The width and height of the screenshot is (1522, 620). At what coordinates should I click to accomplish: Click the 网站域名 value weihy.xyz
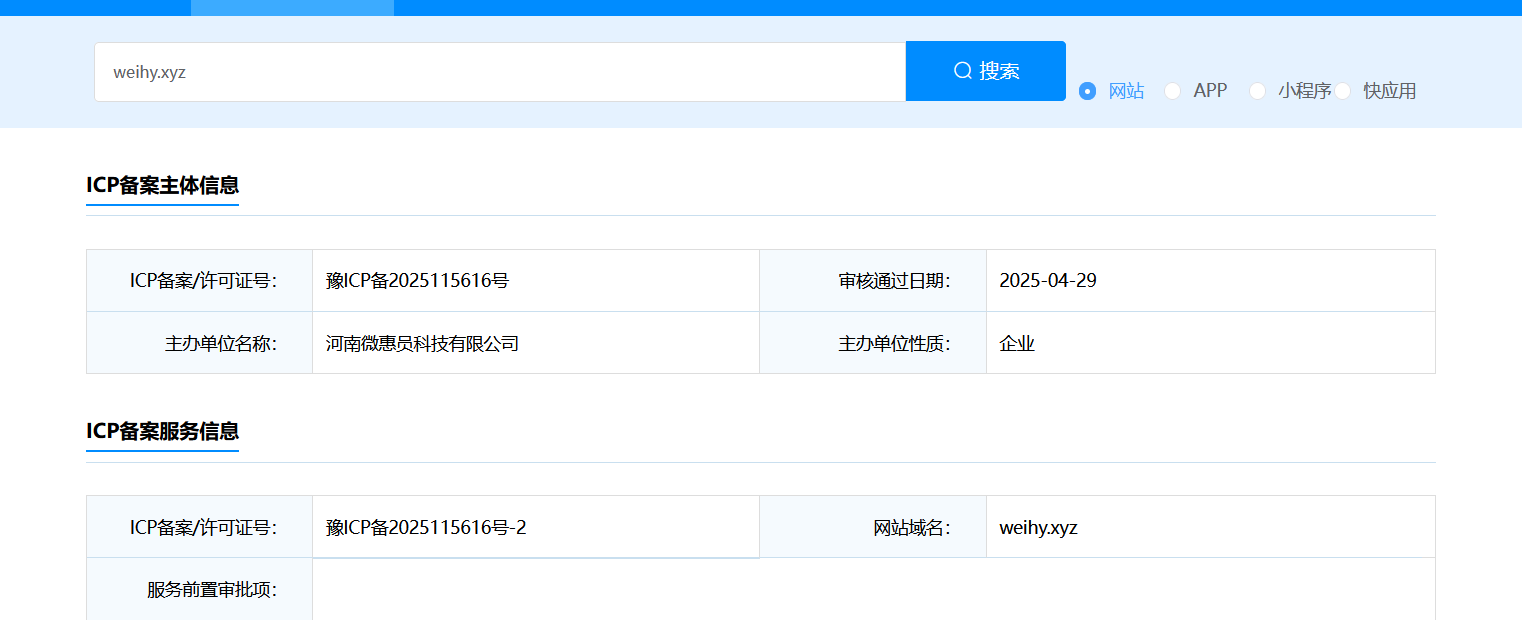tap(1038, 528)
